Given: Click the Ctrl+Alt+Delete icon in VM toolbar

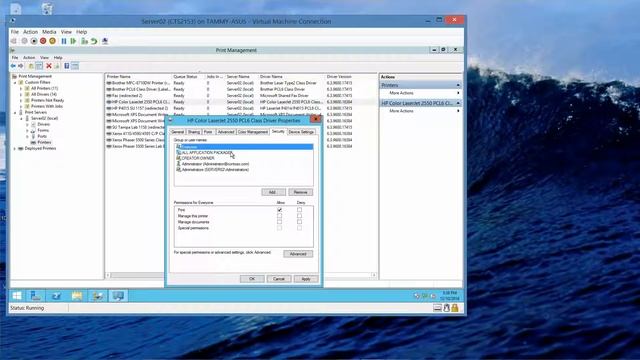Looking at the screenshot, I should [x=14, y=41].
